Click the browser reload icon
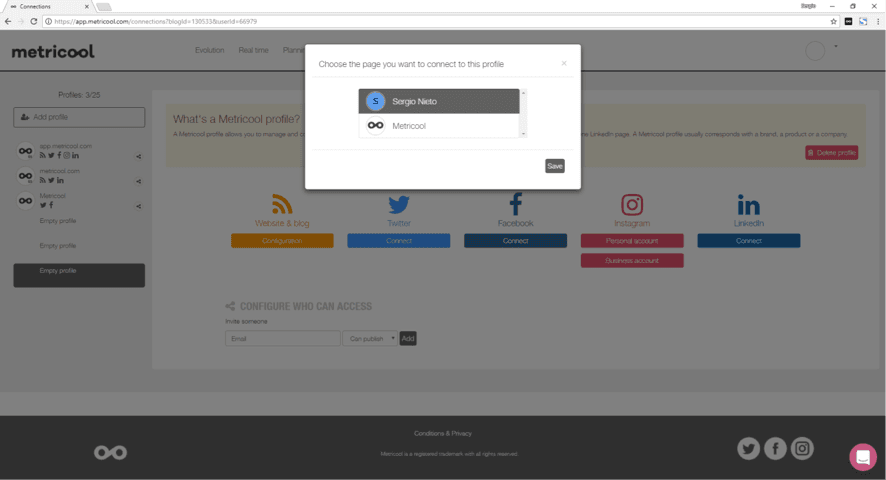This screenshot has height=480, width=886. [x=33, y=21]
